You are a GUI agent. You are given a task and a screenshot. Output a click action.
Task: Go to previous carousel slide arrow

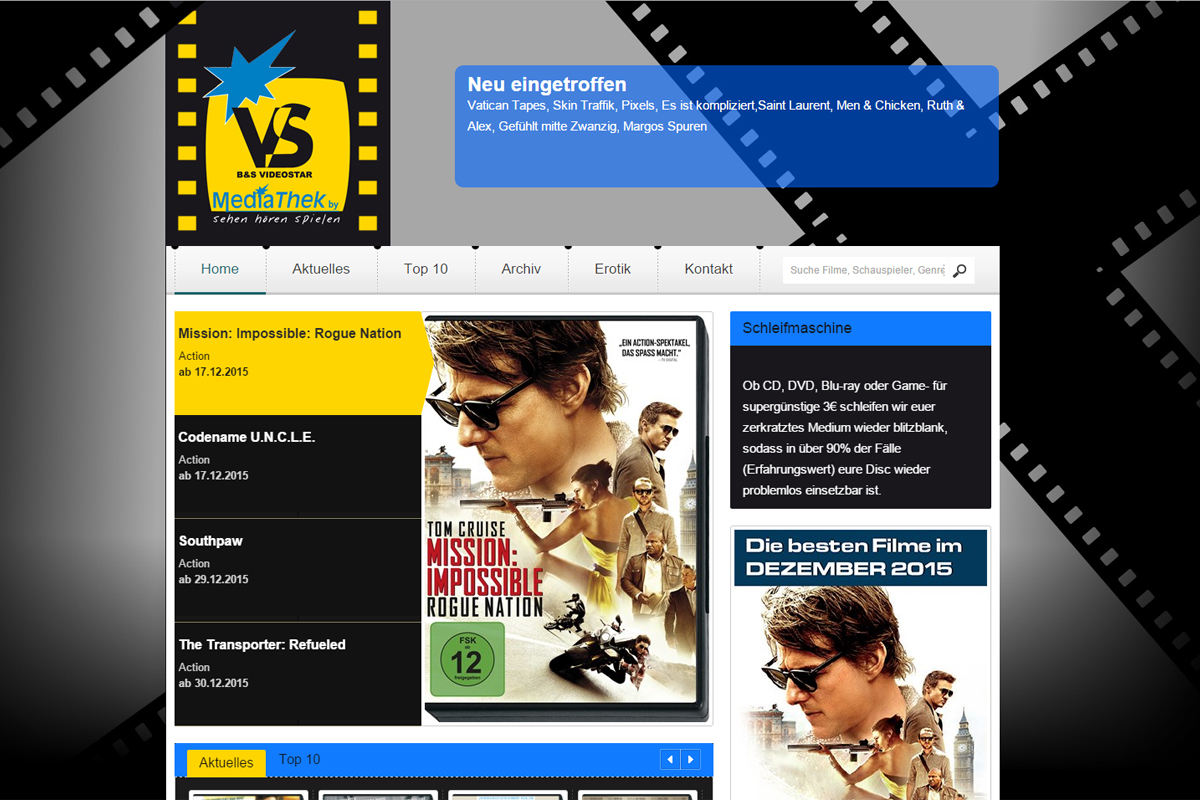tap(670, 760)
